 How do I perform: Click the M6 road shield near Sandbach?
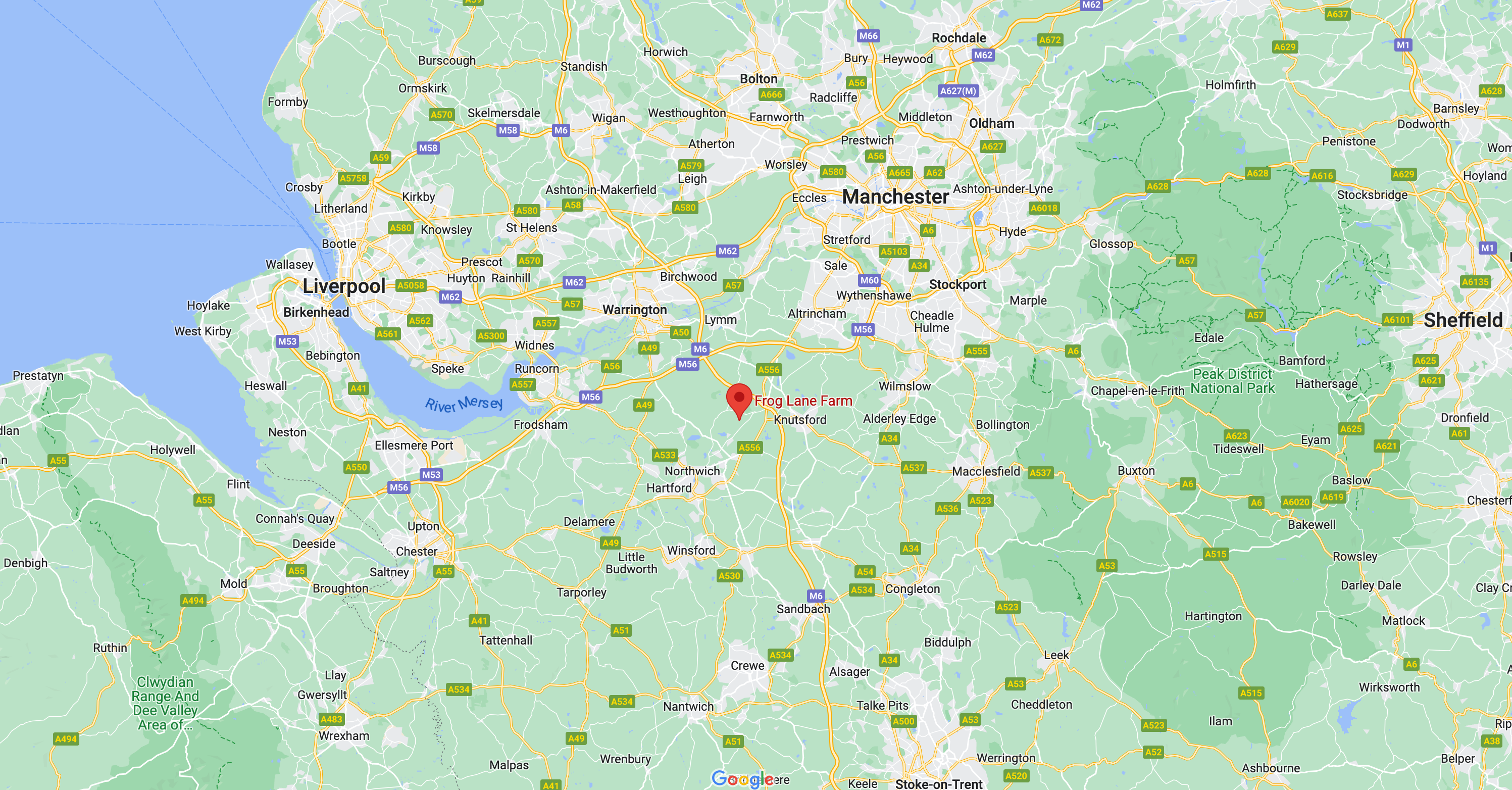(x=816, y=596)
